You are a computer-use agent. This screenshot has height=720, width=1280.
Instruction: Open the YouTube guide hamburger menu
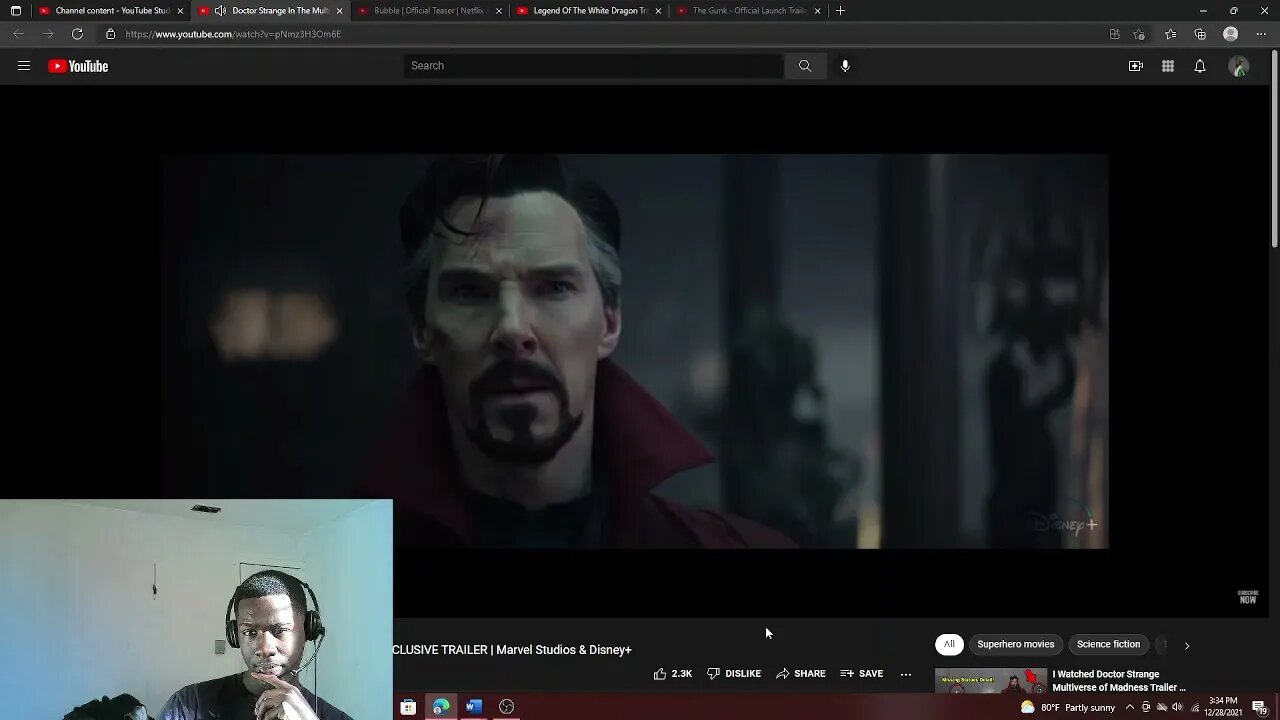(x=24, y=66)
